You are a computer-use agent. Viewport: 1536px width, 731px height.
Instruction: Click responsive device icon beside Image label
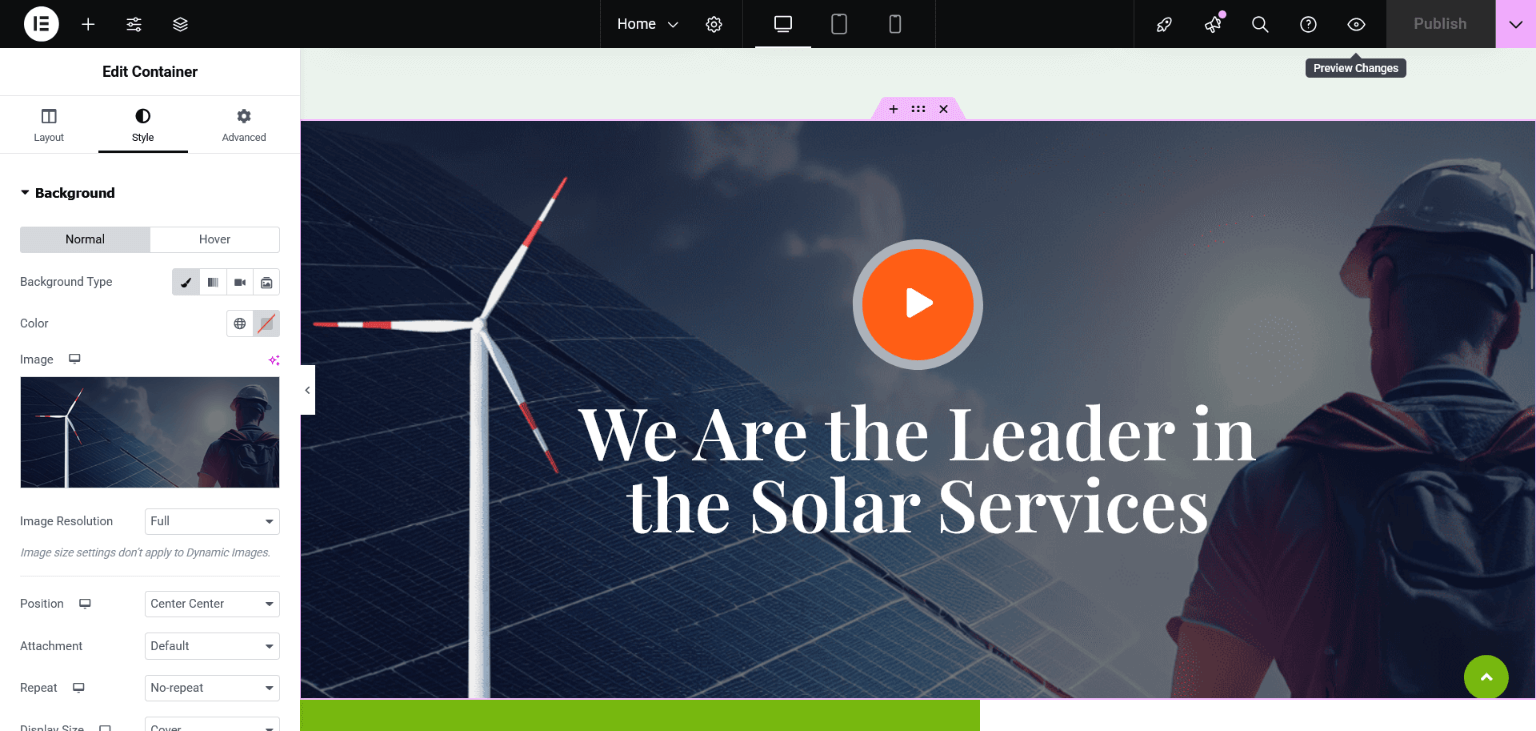(x=74, y=359)
